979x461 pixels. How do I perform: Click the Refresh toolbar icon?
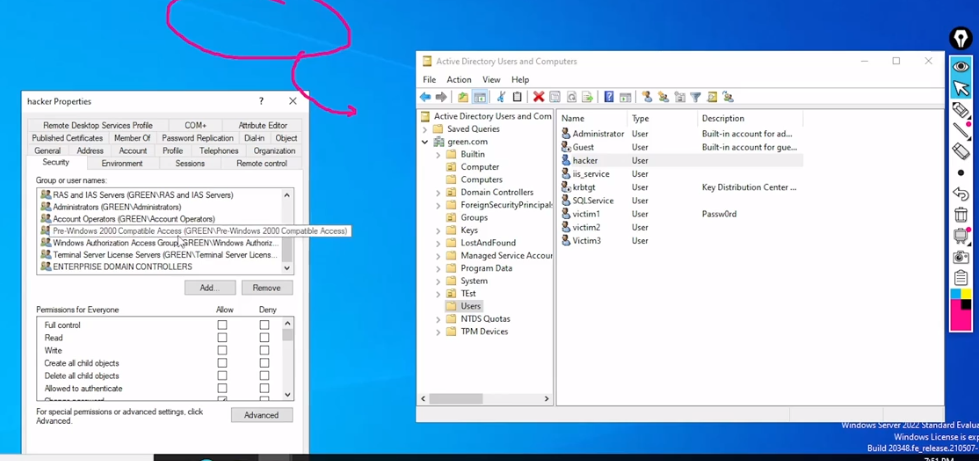point(571,97)
